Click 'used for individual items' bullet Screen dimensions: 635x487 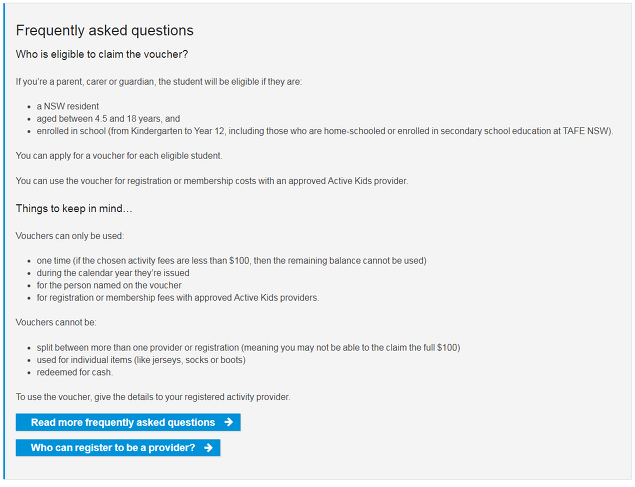click(x=141, y=360)
